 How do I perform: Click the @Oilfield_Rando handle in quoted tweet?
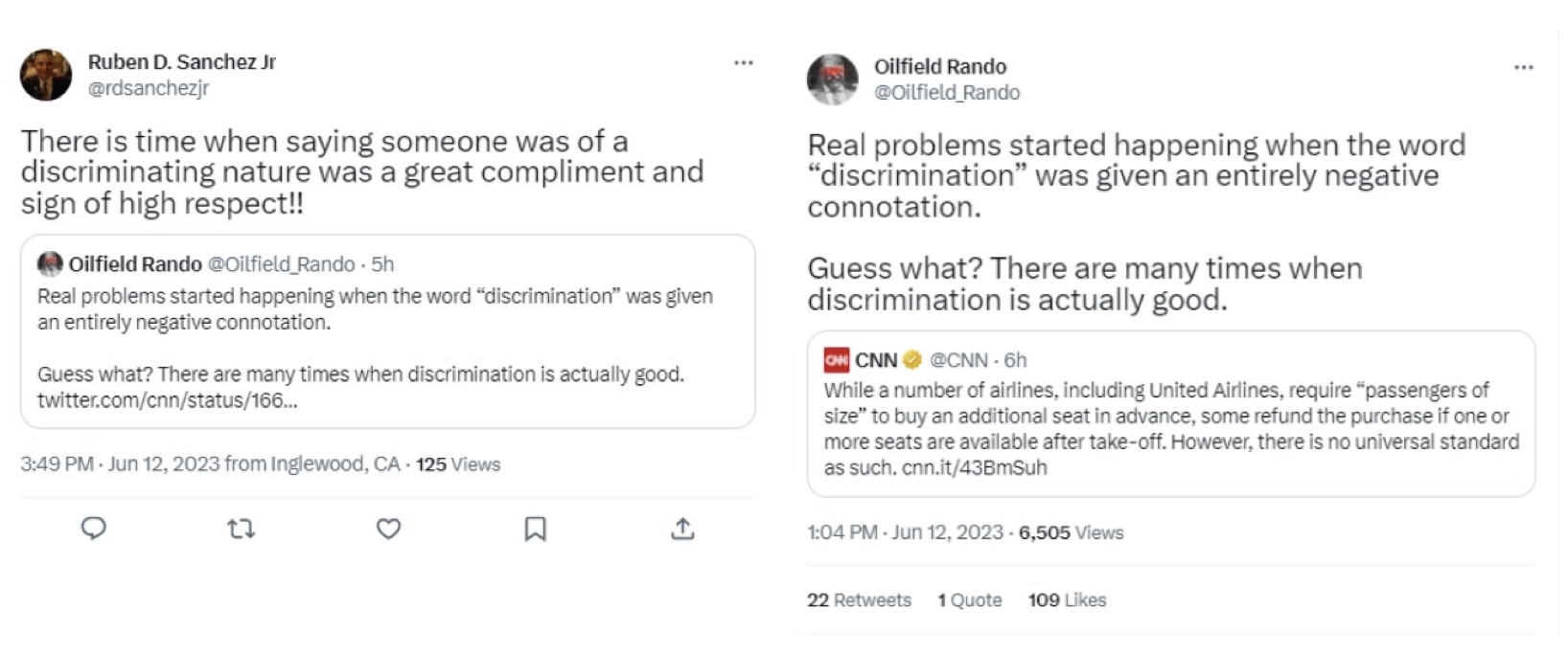click(x=274, y=265)
